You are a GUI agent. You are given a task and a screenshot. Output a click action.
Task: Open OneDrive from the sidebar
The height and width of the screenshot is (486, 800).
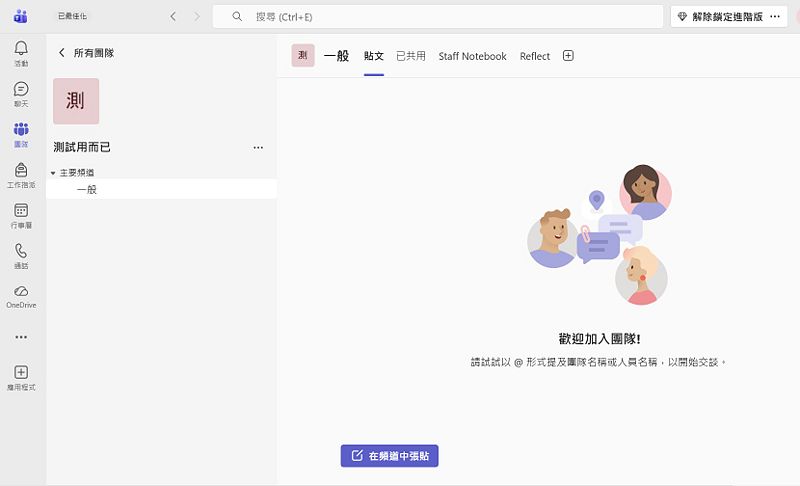click(x=21, y=295)
